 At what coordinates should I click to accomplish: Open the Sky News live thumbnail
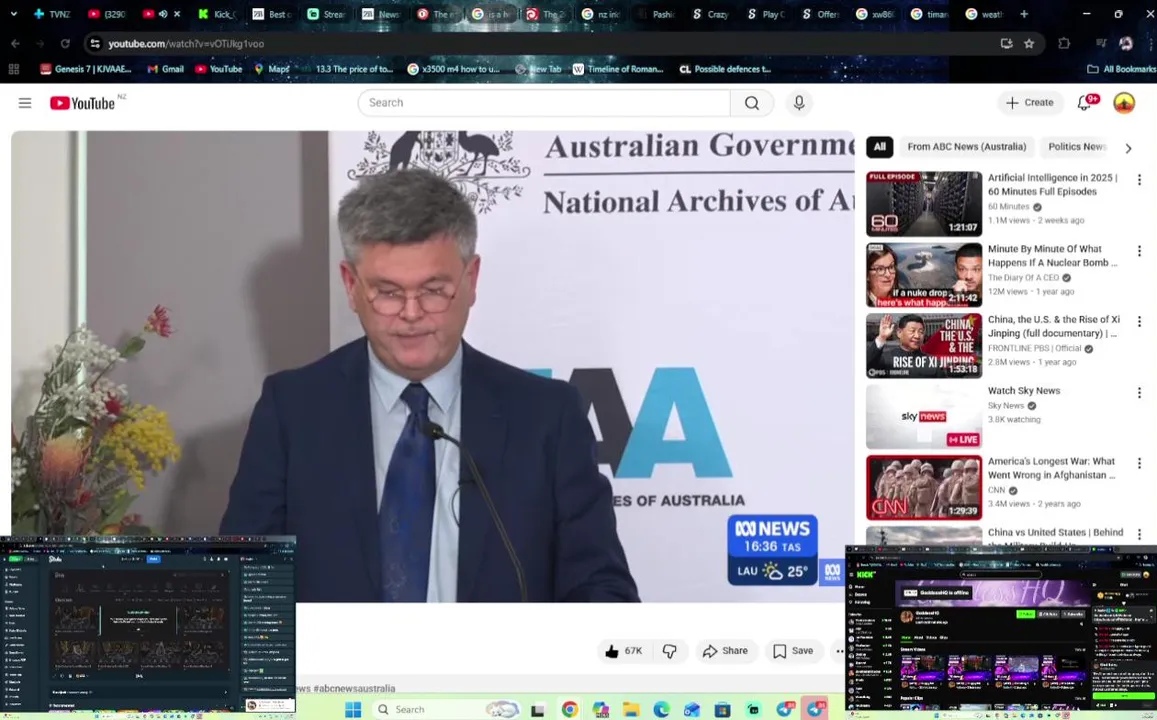point(924,416)
